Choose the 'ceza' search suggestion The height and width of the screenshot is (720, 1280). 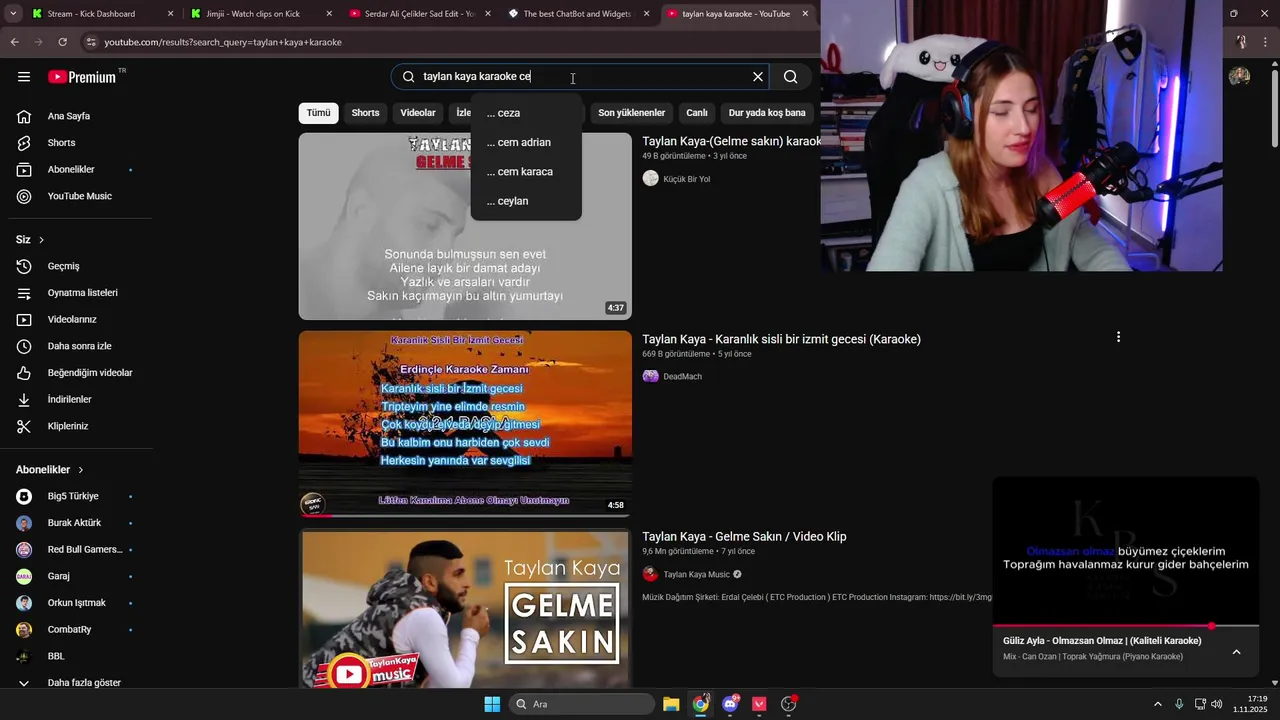pos(526,113)
